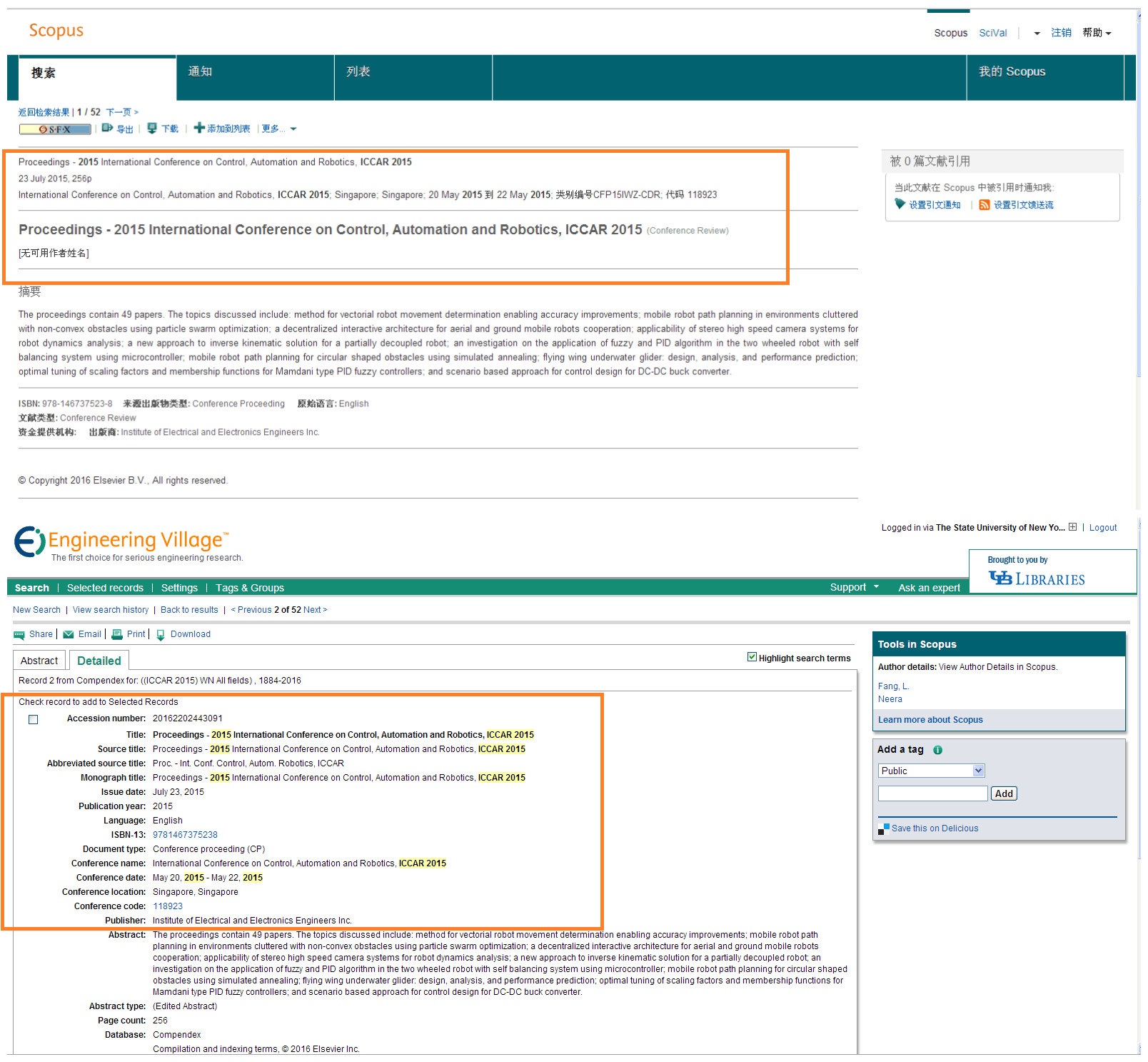The image size is (1148, 1062).
Task: Open Search in the green menu bar
Action: [32, 588]
